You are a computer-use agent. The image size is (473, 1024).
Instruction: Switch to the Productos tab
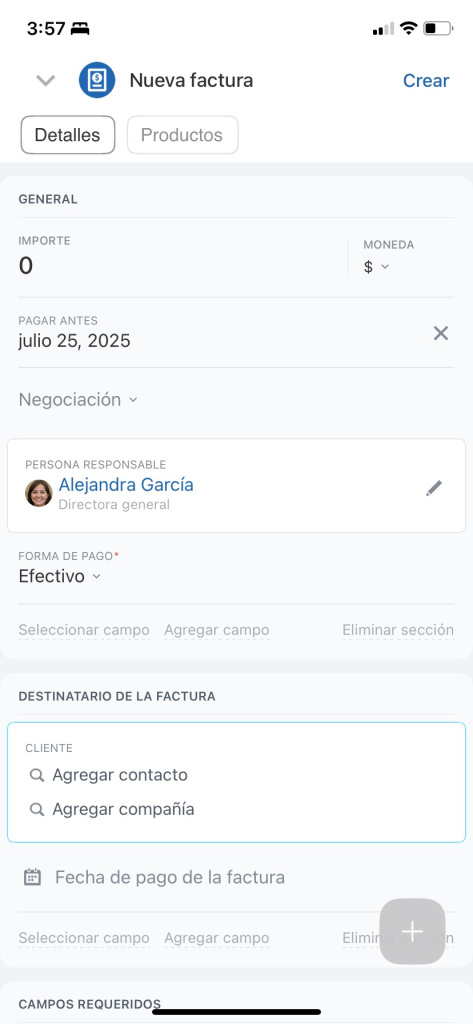pos(182,135)
